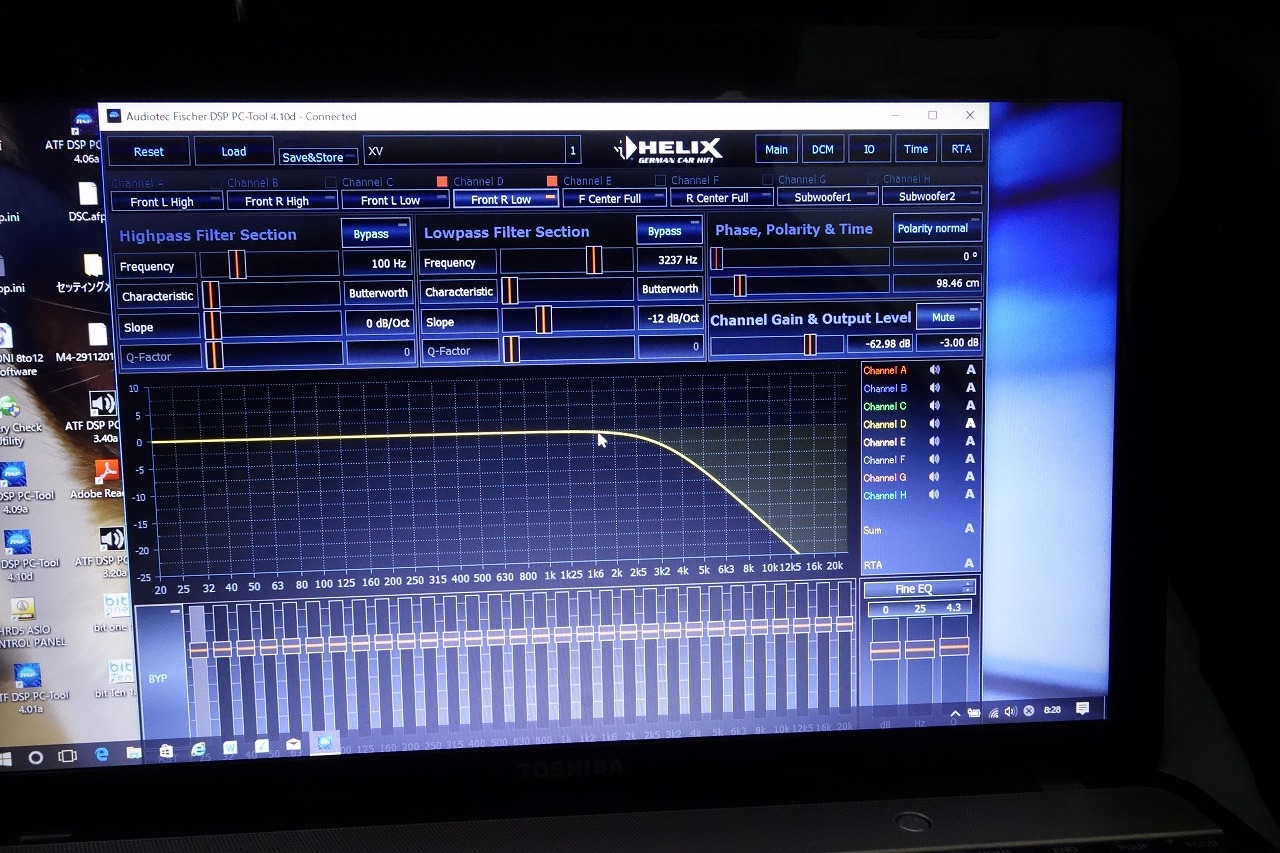Open the Lowpass Slope -12 dB/Oct selector
This screenshot has height=853, width=1280.
(670, 319)
